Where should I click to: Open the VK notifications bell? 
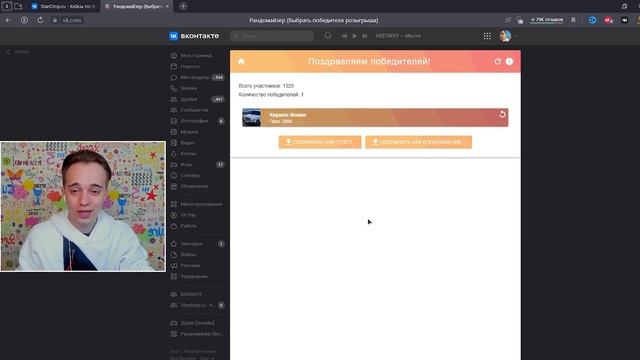[327, 36]
